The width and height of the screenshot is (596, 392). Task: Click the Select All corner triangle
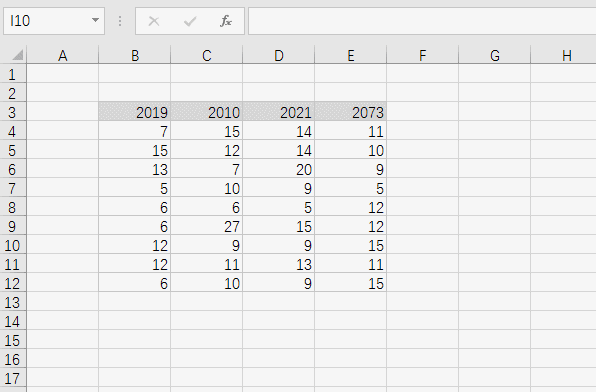(x=17, y=55)
